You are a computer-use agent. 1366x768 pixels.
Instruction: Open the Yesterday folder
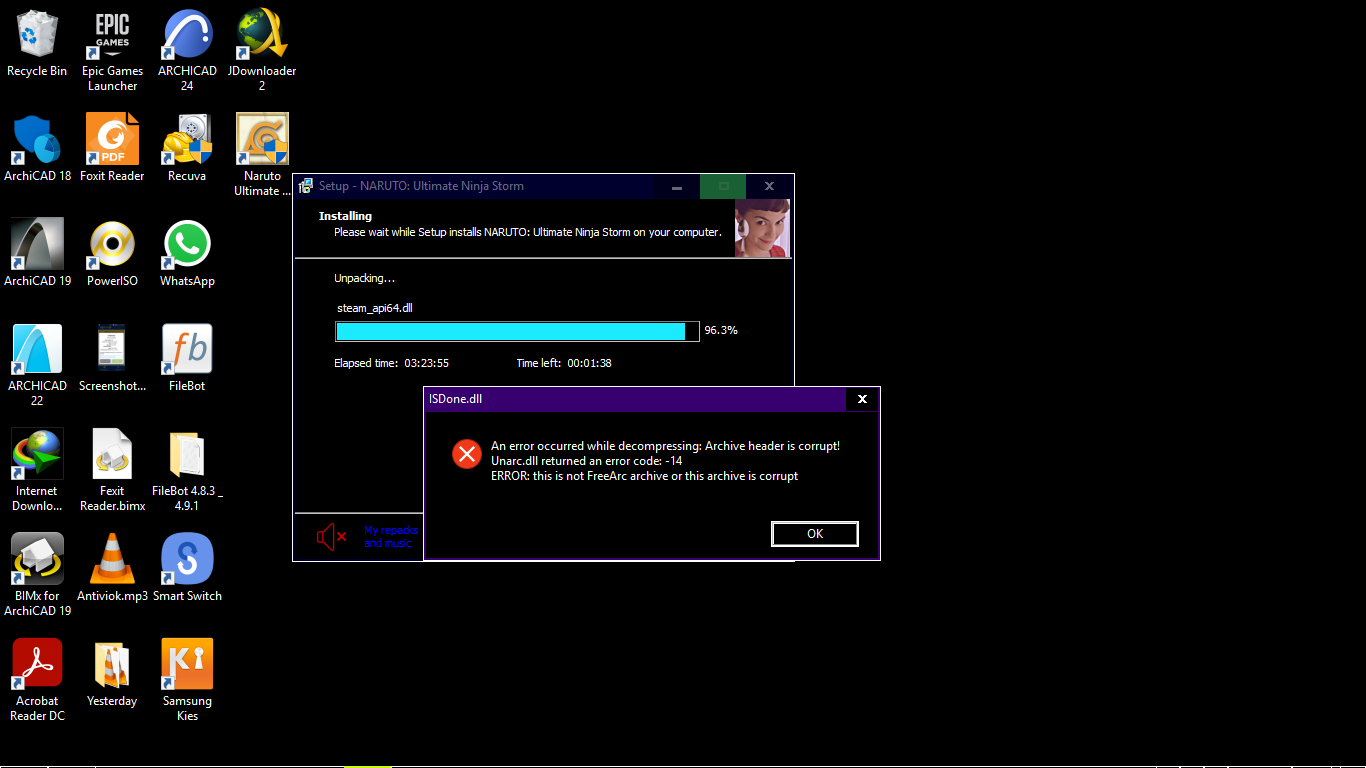tap(112, 662)
